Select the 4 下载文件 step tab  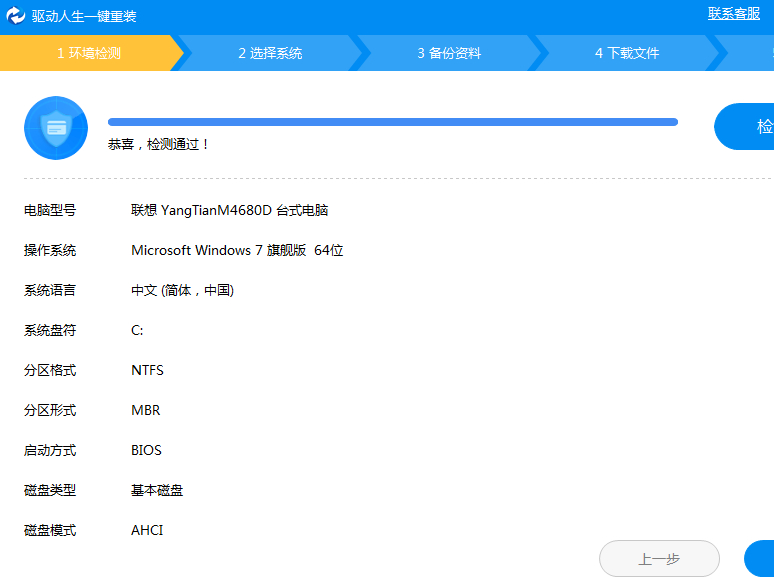pyautogui.click(x=627, y=53)
